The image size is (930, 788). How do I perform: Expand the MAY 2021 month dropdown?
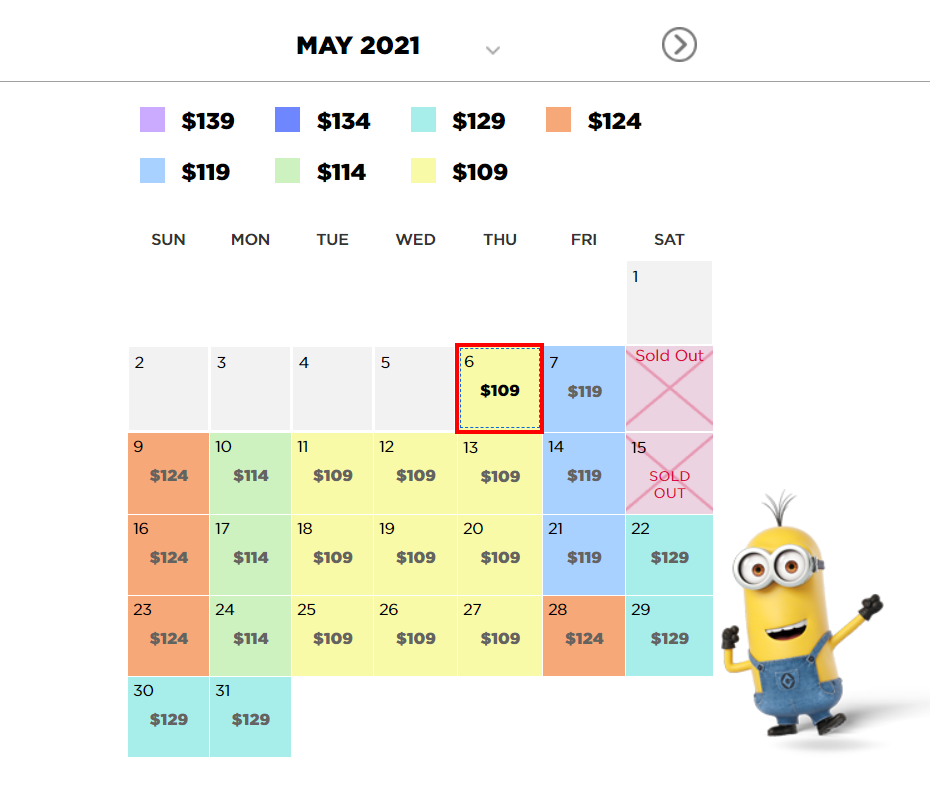pyautogui.click(x=492, y=49)
